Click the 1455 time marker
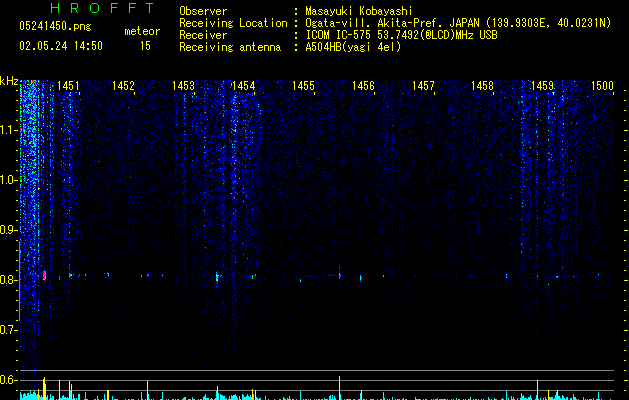 pyautogui.click(x=303, y=86)
